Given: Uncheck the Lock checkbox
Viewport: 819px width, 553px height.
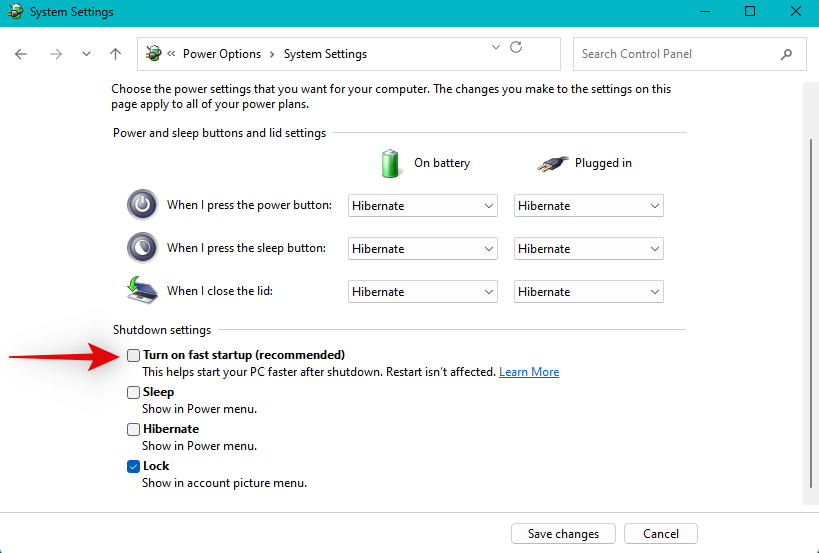Looking at the screenshot, I should (x=134, y=466).
